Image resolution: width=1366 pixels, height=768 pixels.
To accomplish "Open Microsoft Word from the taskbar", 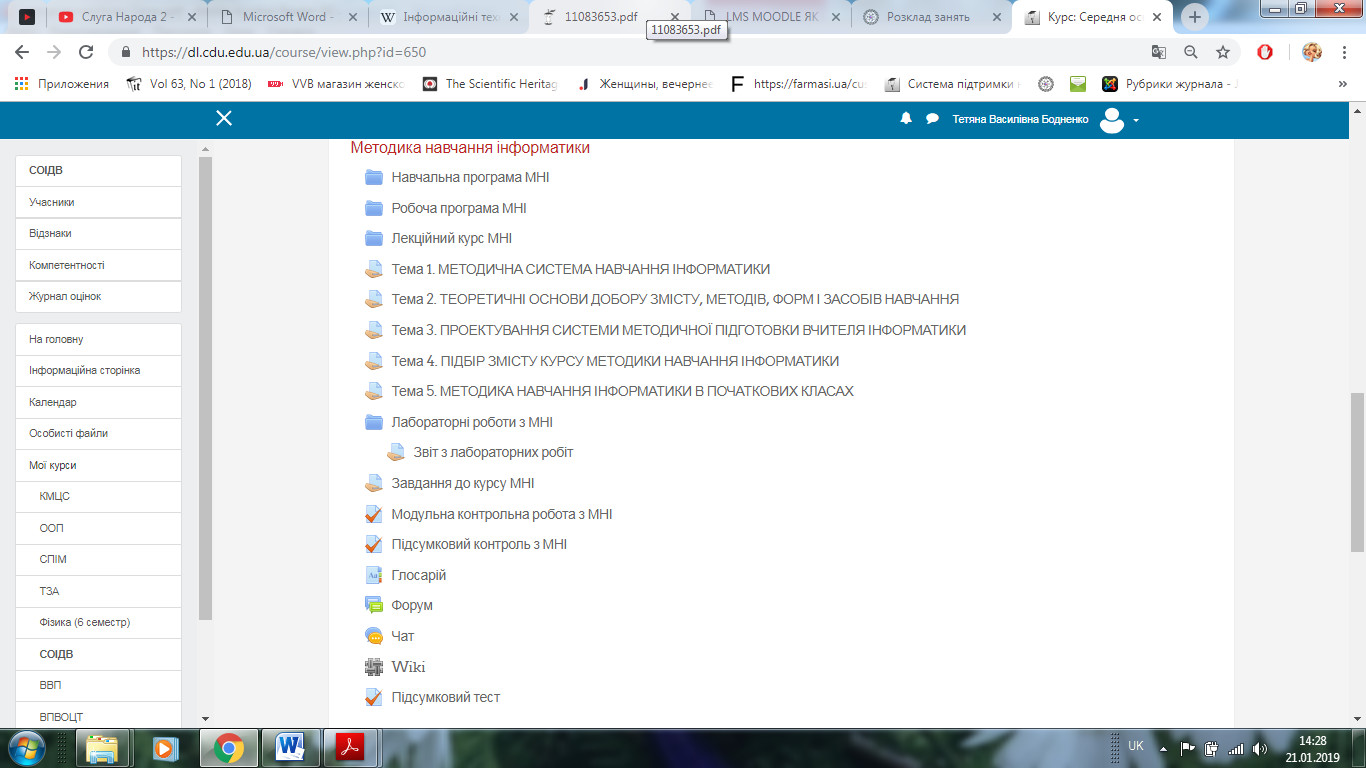I will [290, 747].
